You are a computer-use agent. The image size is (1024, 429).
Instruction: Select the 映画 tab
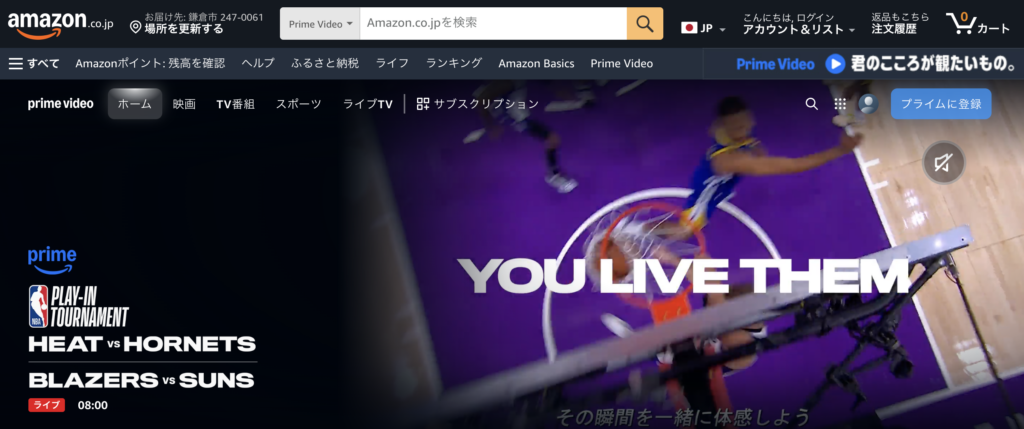[x=184, y=104]
